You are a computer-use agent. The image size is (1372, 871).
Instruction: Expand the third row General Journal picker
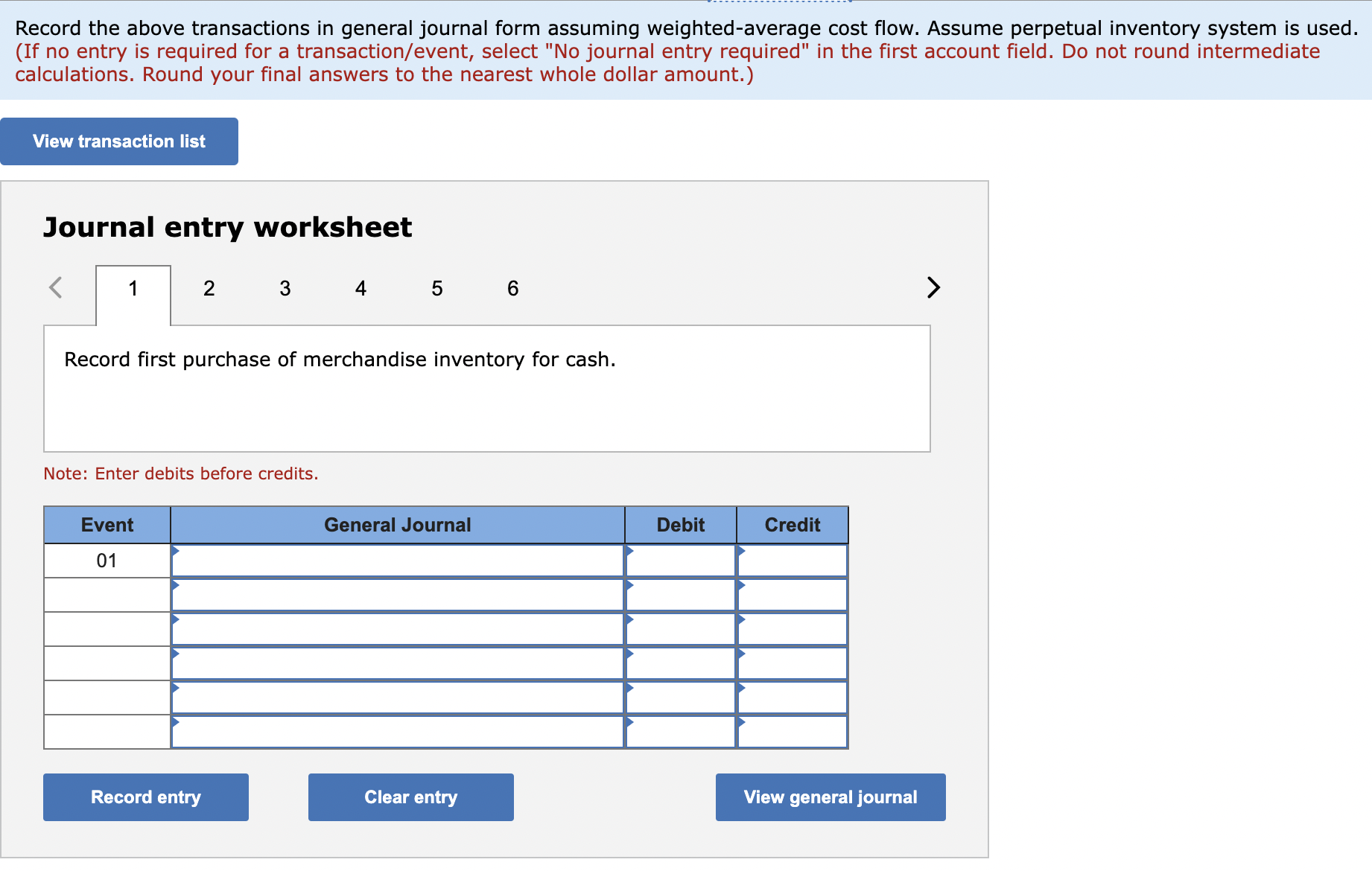397,629
